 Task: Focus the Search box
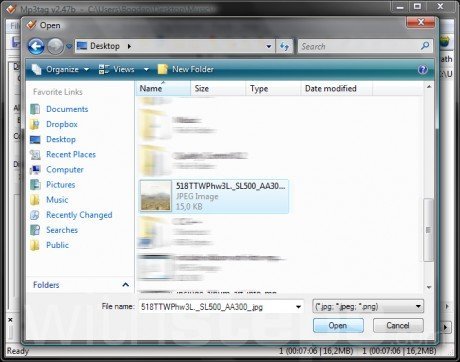365,46
